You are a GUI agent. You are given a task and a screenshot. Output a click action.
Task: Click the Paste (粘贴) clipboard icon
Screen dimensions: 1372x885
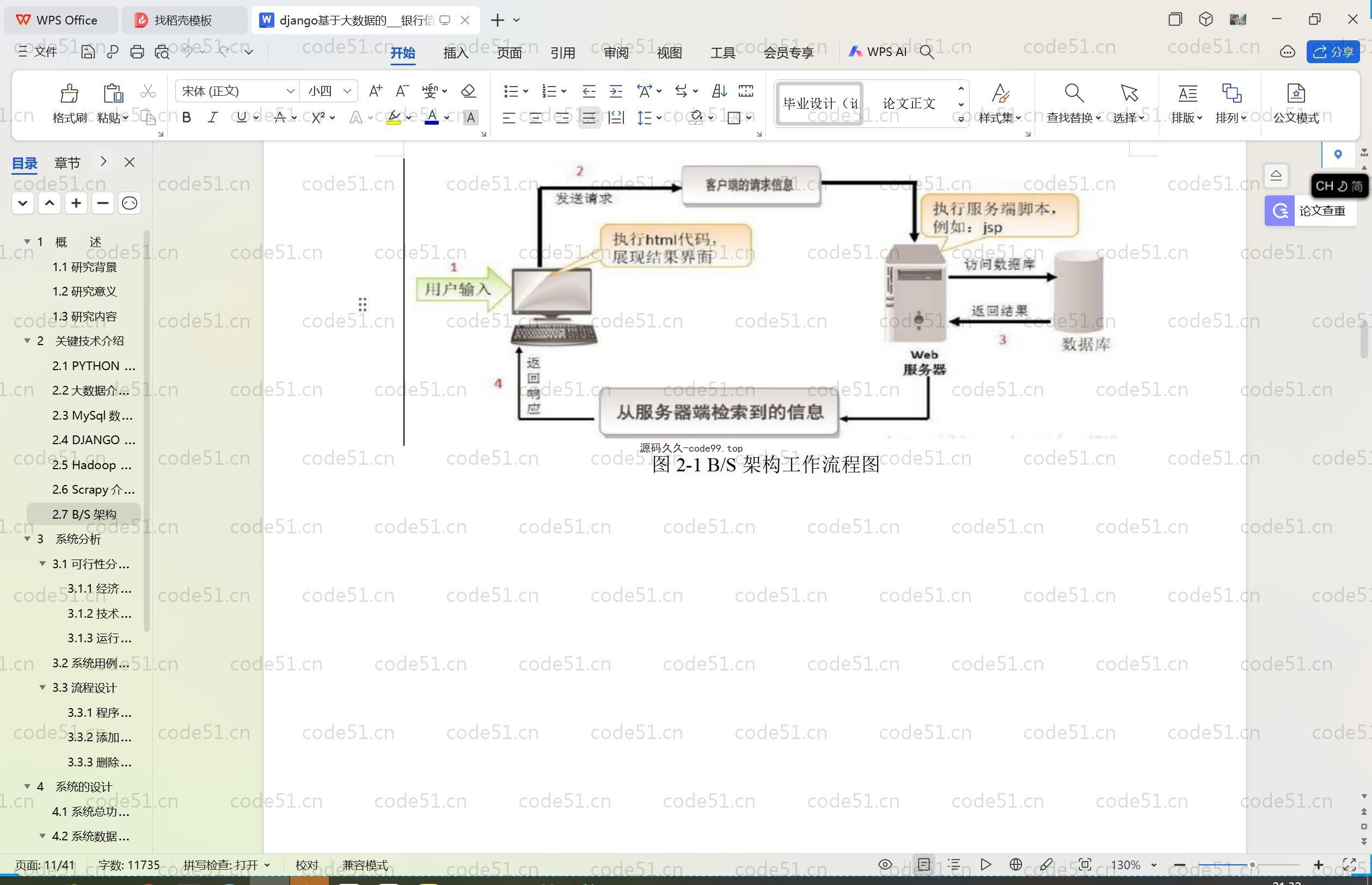click(x=113, y=93)
